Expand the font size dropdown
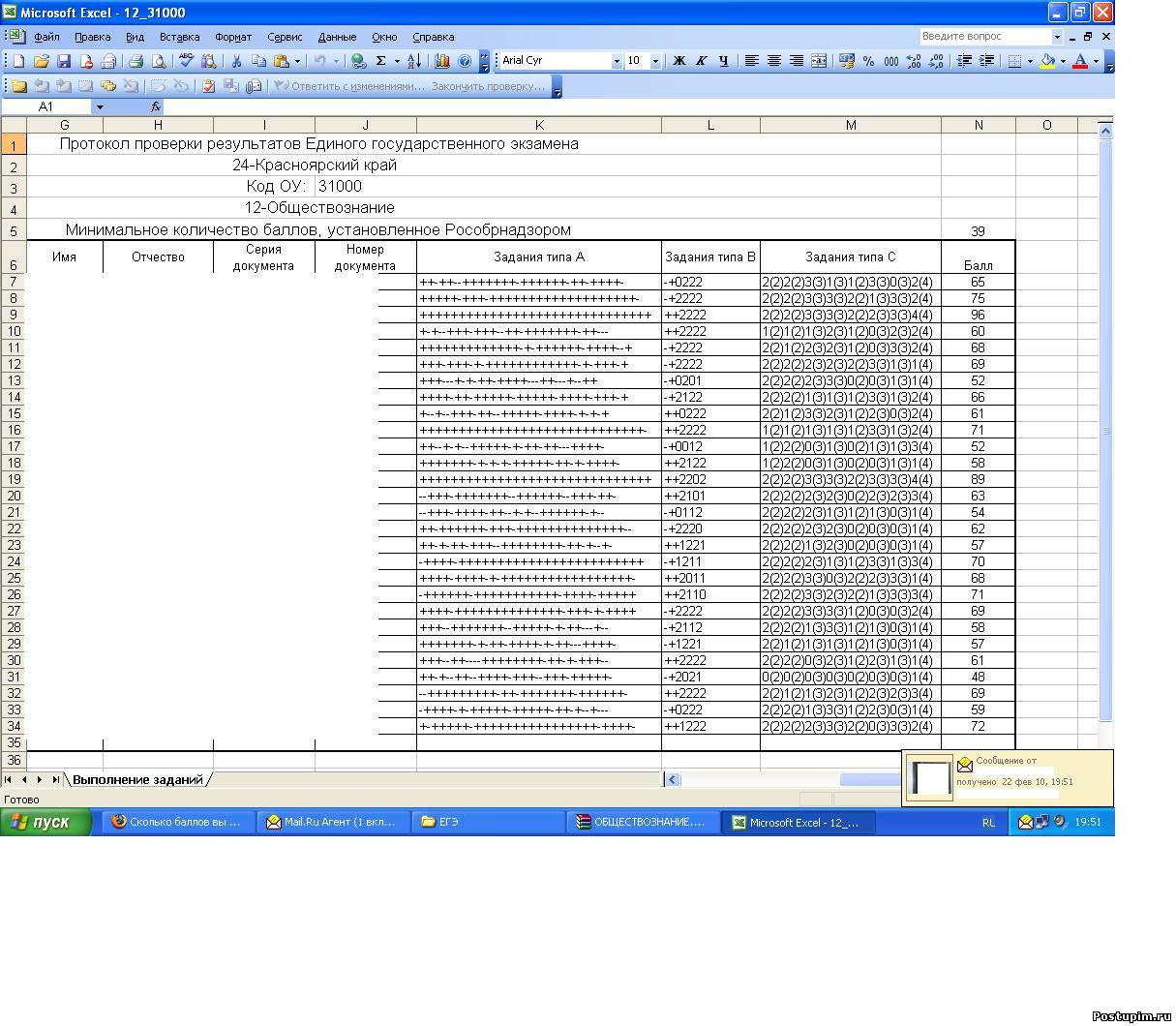The width and height of the screenshot is (1176, 1026). pyautogui.click(x=655, y=61)
